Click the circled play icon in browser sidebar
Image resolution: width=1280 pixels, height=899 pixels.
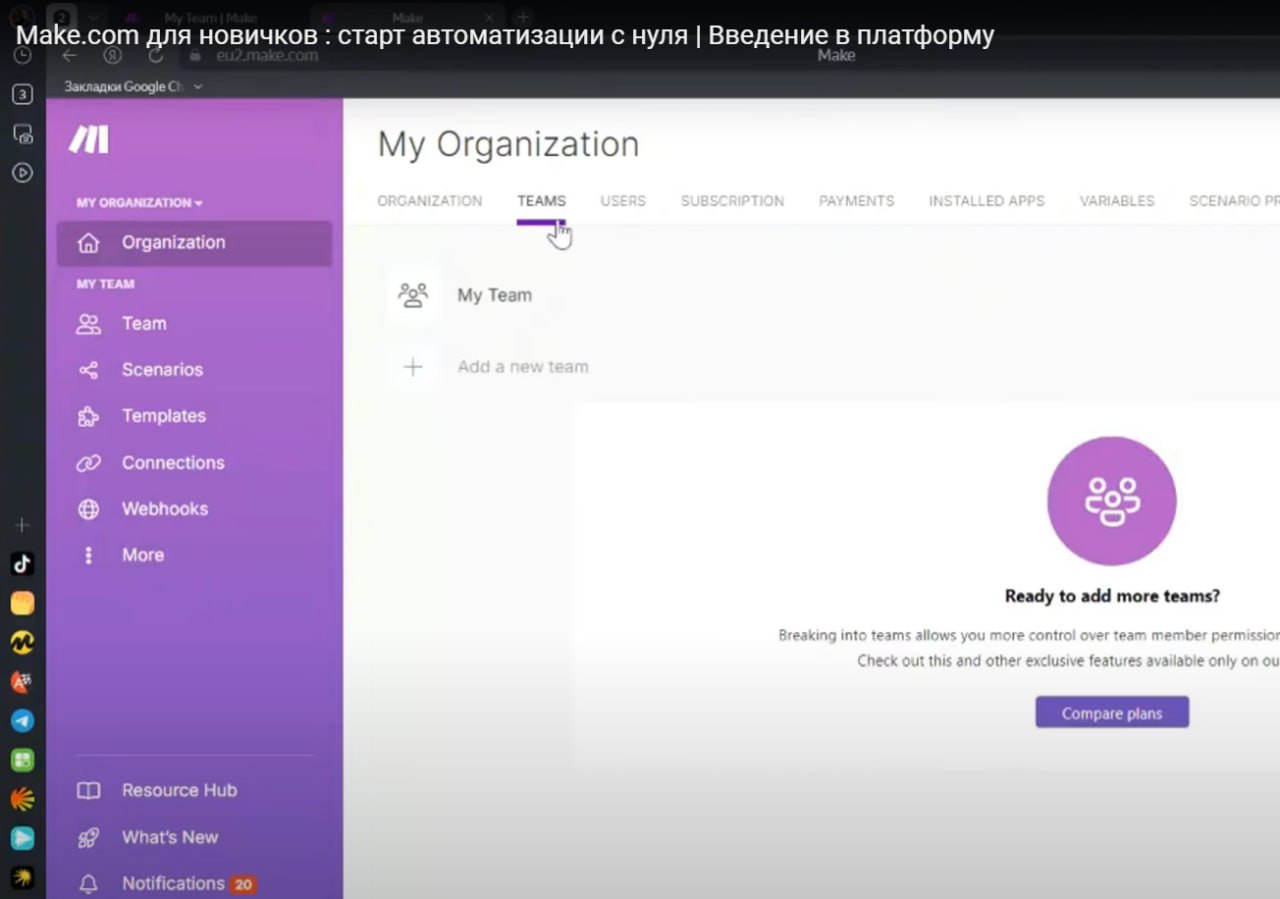(22, 173)
